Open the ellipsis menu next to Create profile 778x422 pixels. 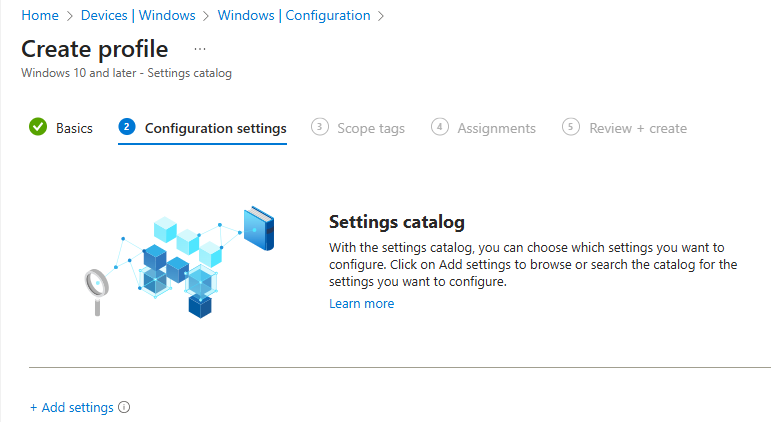click(200, 49)
